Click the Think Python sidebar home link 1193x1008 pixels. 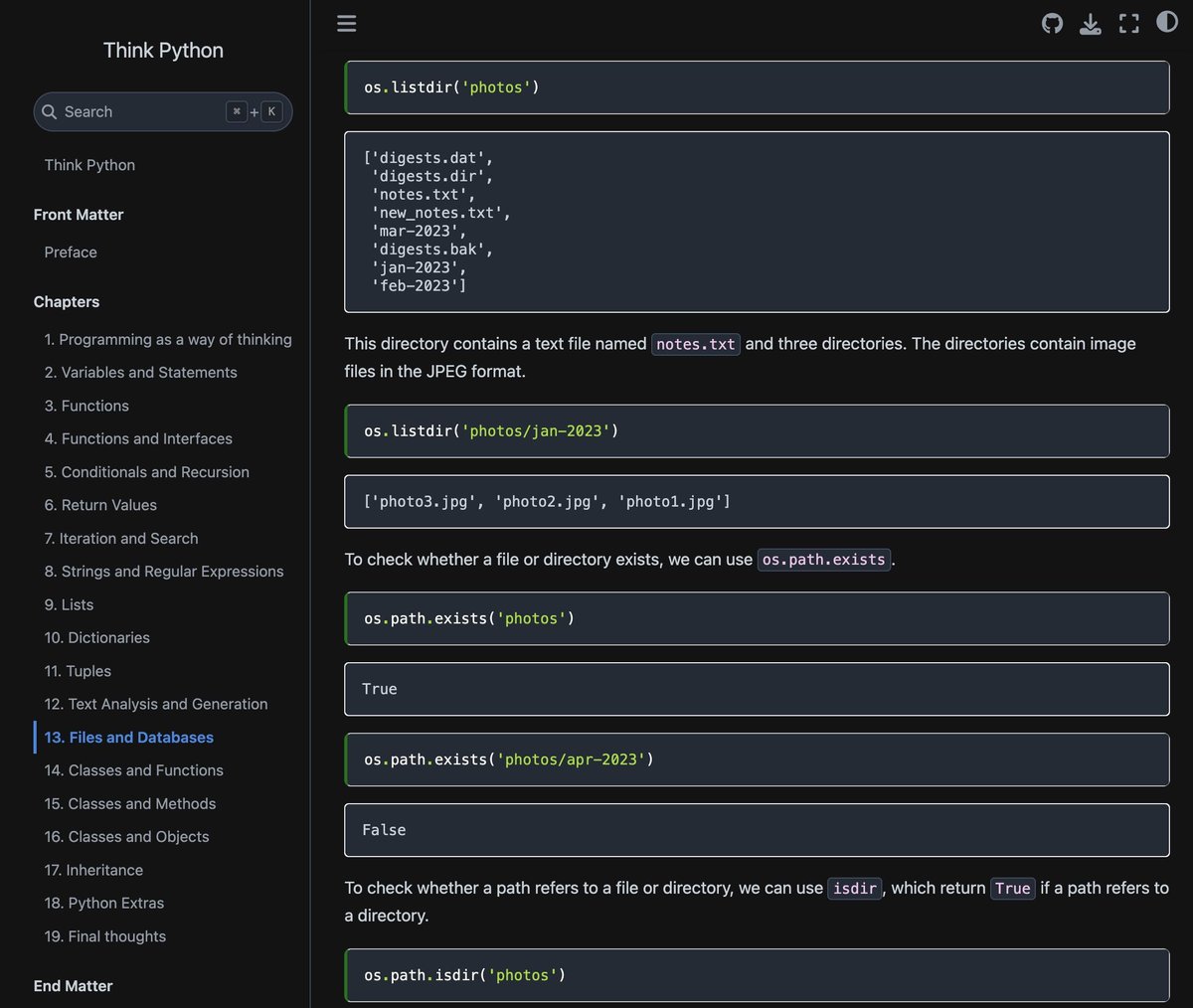point(89,165)
